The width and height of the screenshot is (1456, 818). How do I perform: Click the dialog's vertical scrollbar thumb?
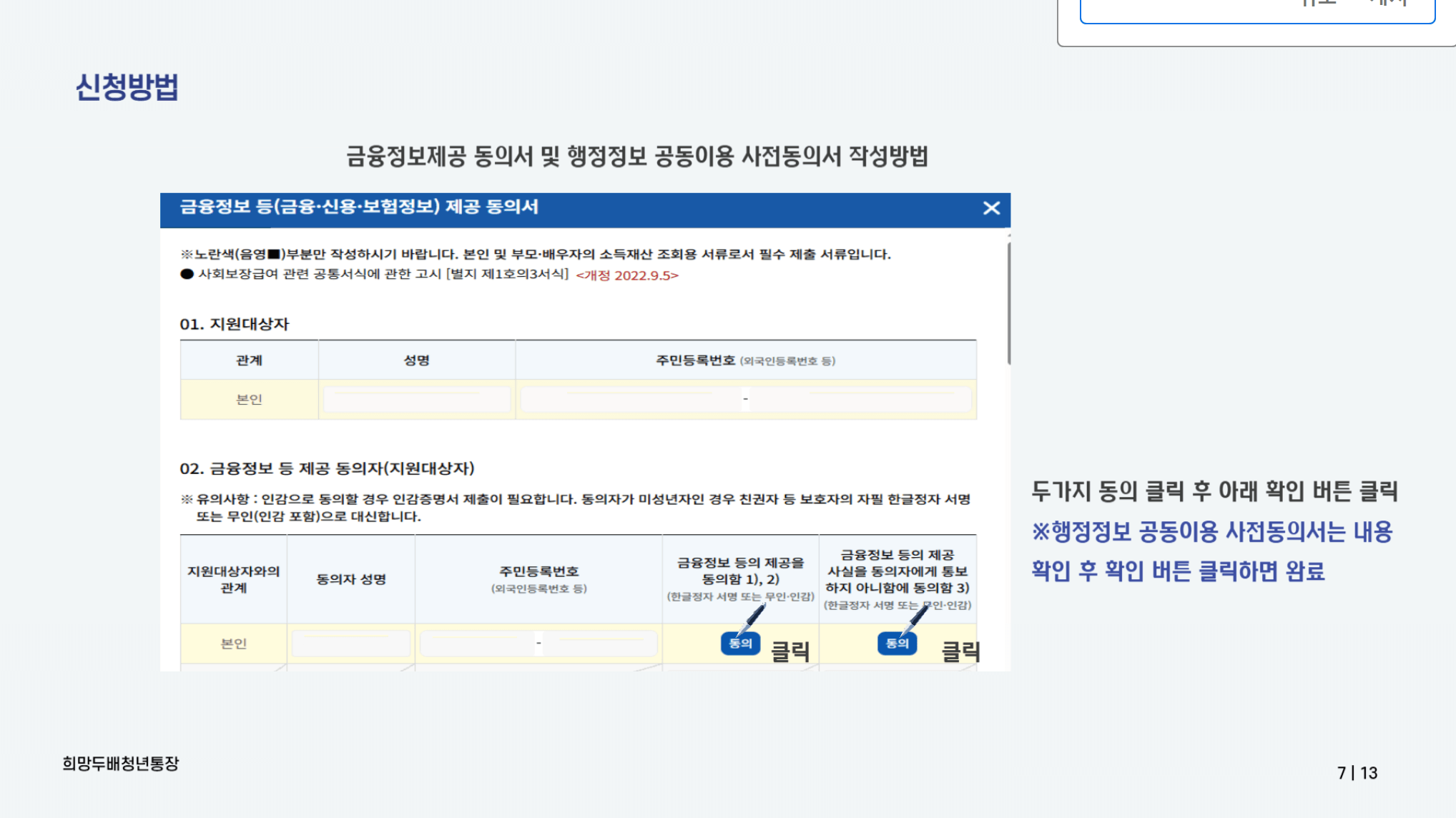(x=1008, y=304)
